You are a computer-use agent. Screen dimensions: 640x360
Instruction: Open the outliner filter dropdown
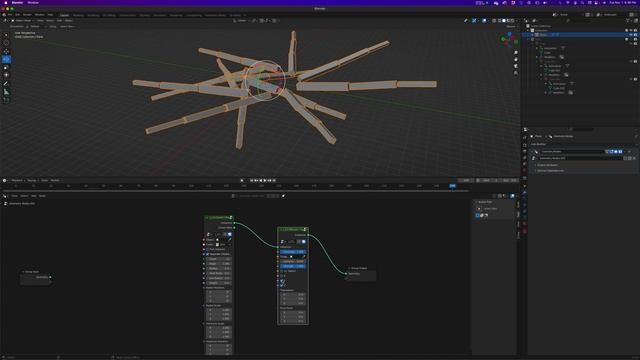pos(629,20)
